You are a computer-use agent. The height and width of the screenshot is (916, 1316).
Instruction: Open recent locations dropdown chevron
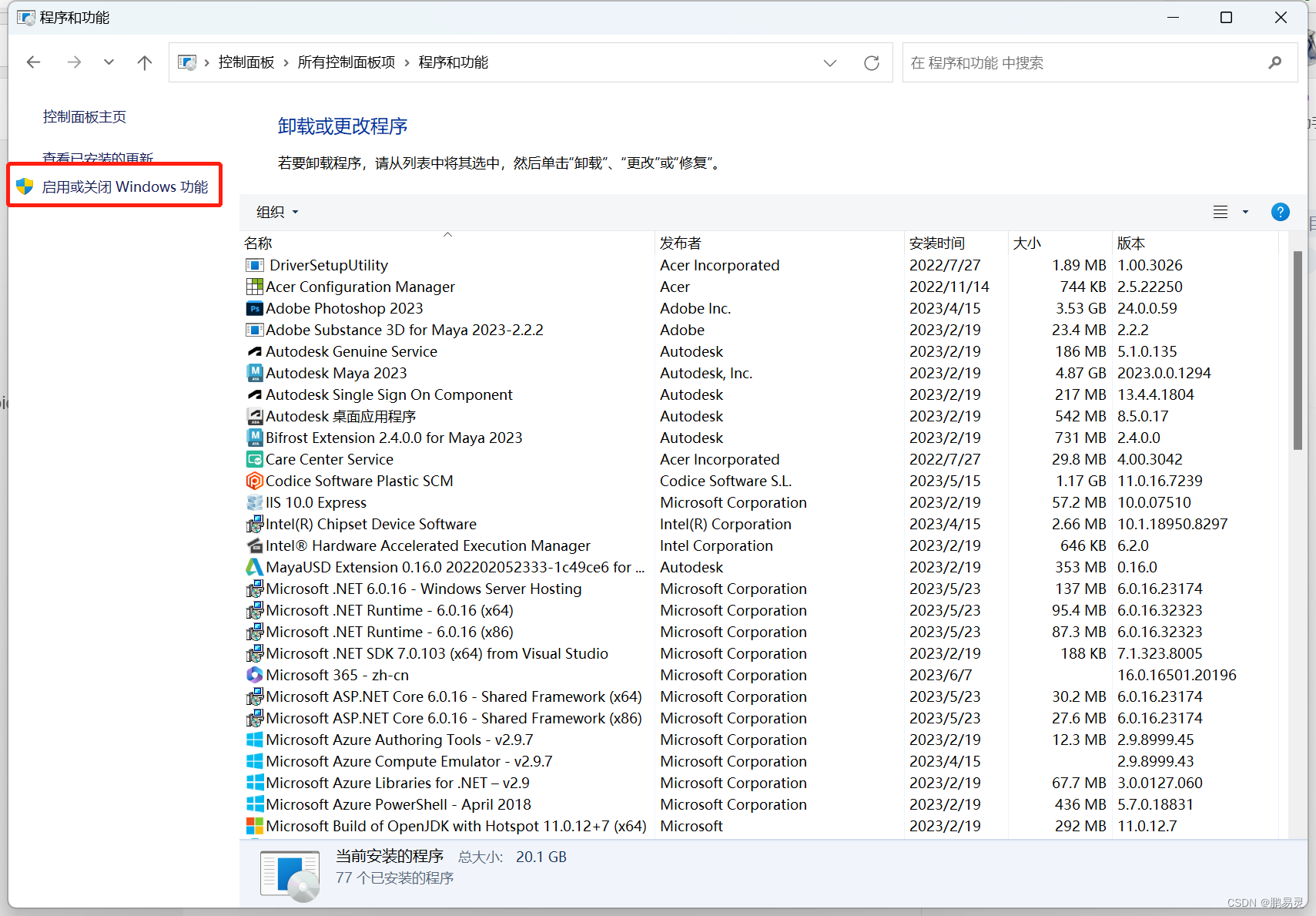(x=109, y=63)
